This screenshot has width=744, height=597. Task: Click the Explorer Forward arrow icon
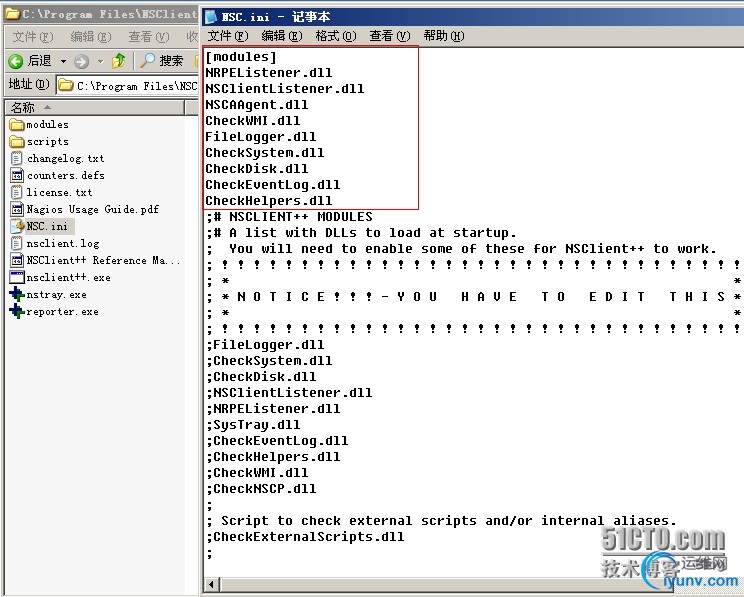82,61
